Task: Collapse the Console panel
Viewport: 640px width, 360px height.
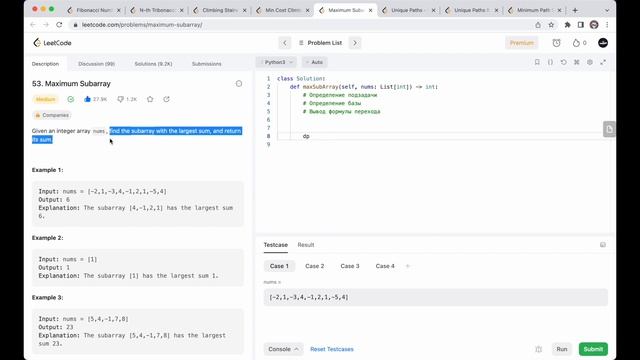Action: 283,349
